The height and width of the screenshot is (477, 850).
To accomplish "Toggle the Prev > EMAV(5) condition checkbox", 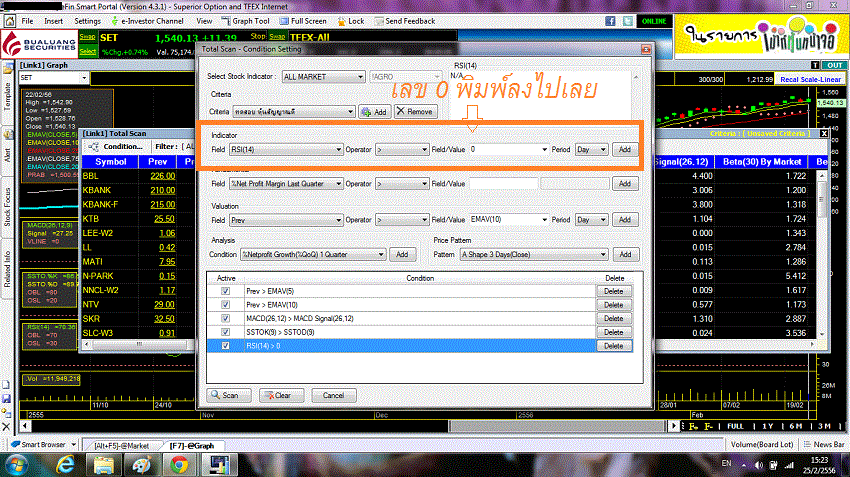I will [226, 291].
